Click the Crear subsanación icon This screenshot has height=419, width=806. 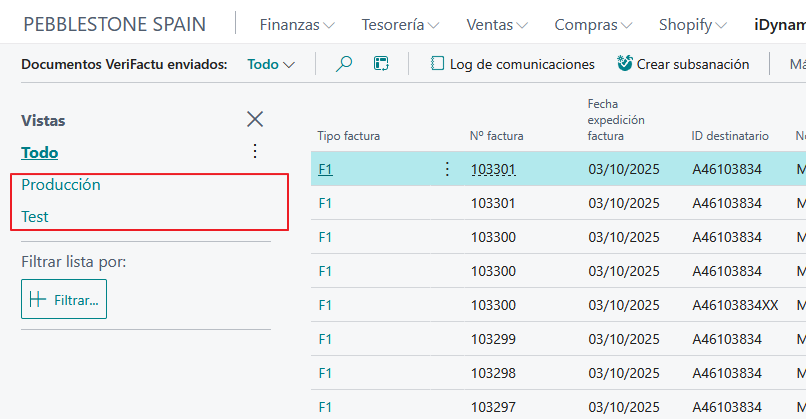click(x=625, y=63)
